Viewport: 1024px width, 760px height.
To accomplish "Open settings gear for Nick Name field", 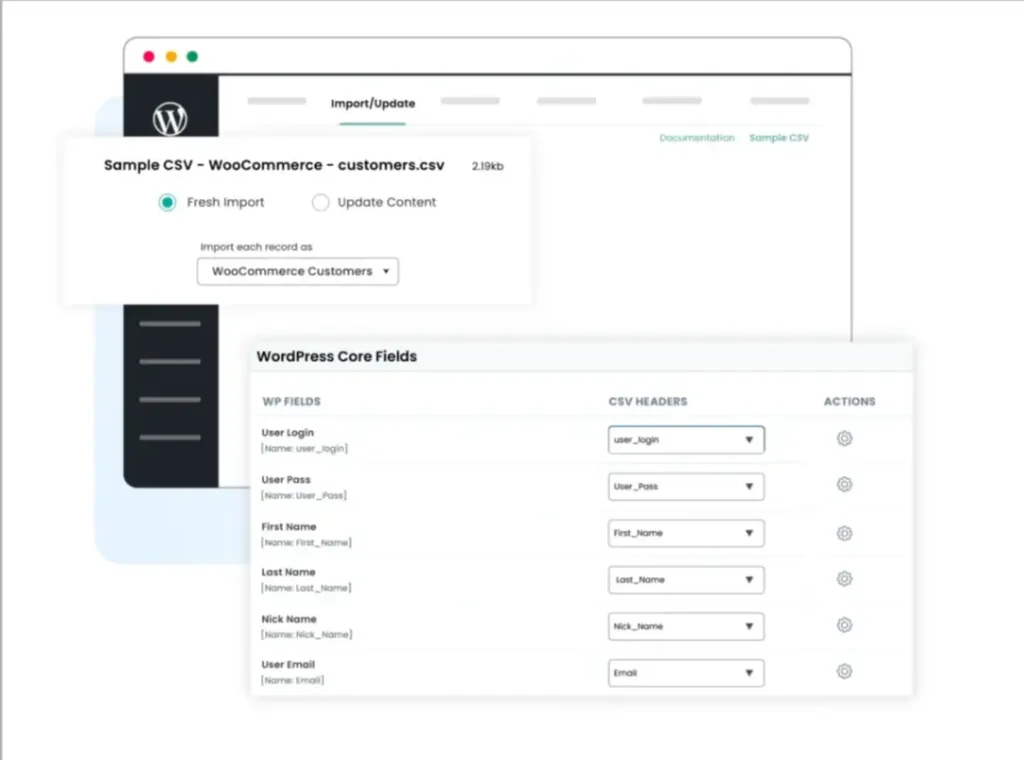I will 844,625.
